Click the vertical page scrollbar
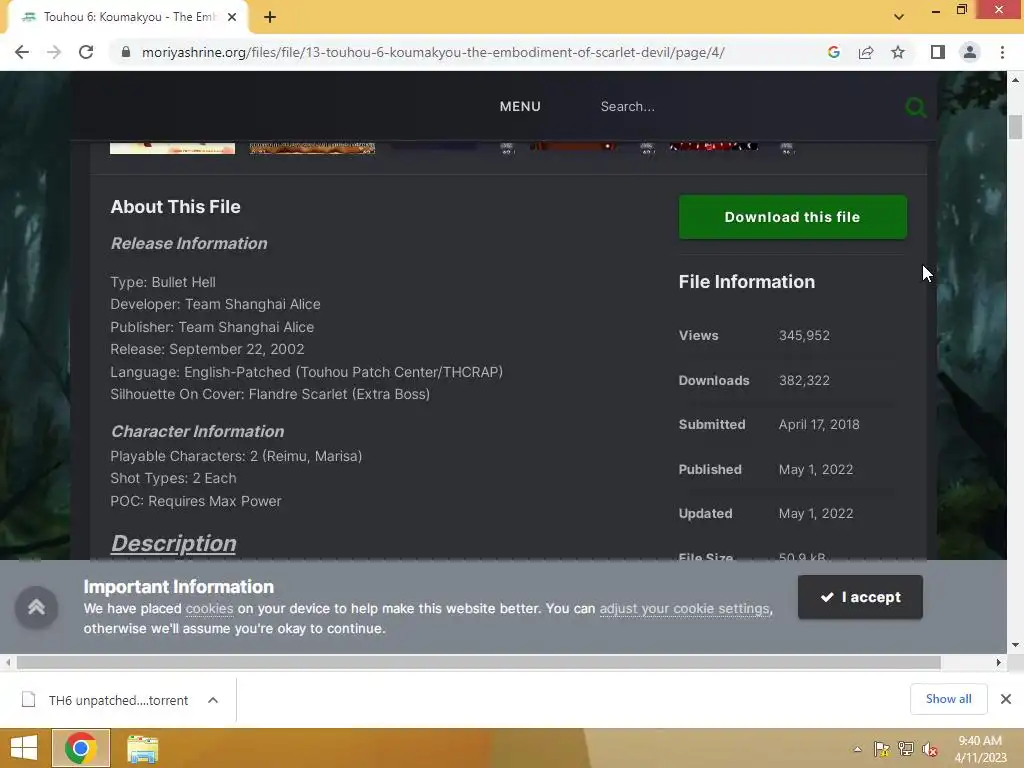1024x768 pixels. click(x=1015, y=127)
